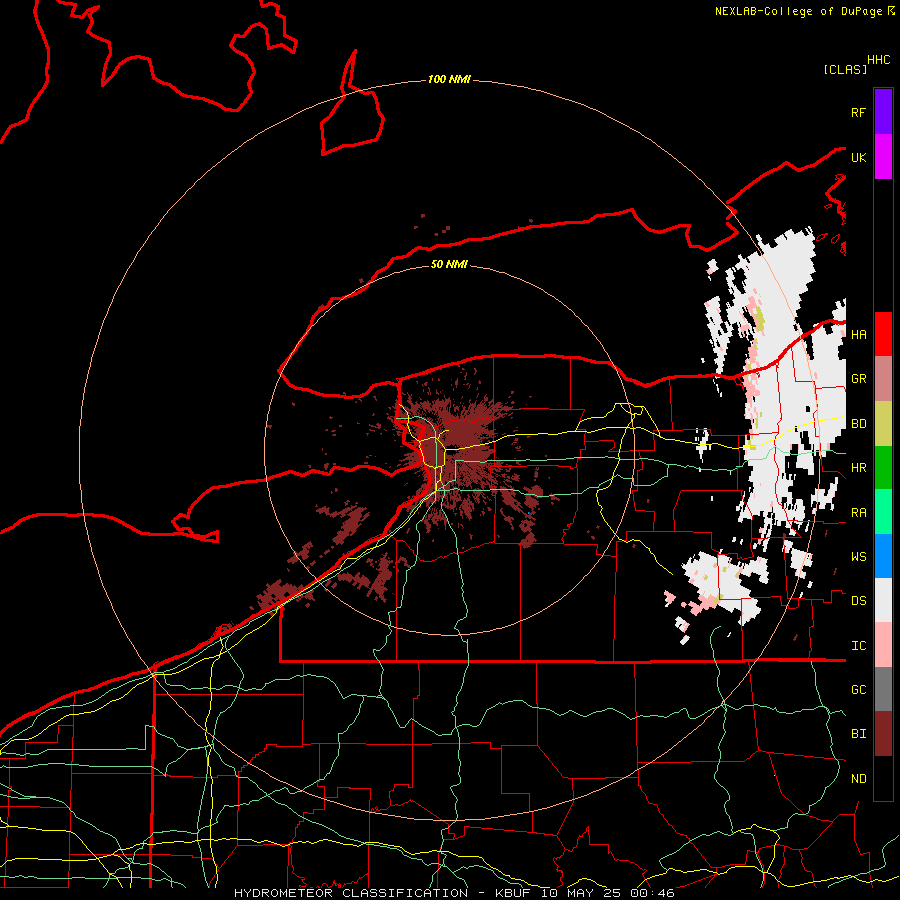Choose the blue WS legend swatch
Image resolution: width=900 pixels, height=900 pixels.
[883, 556]
